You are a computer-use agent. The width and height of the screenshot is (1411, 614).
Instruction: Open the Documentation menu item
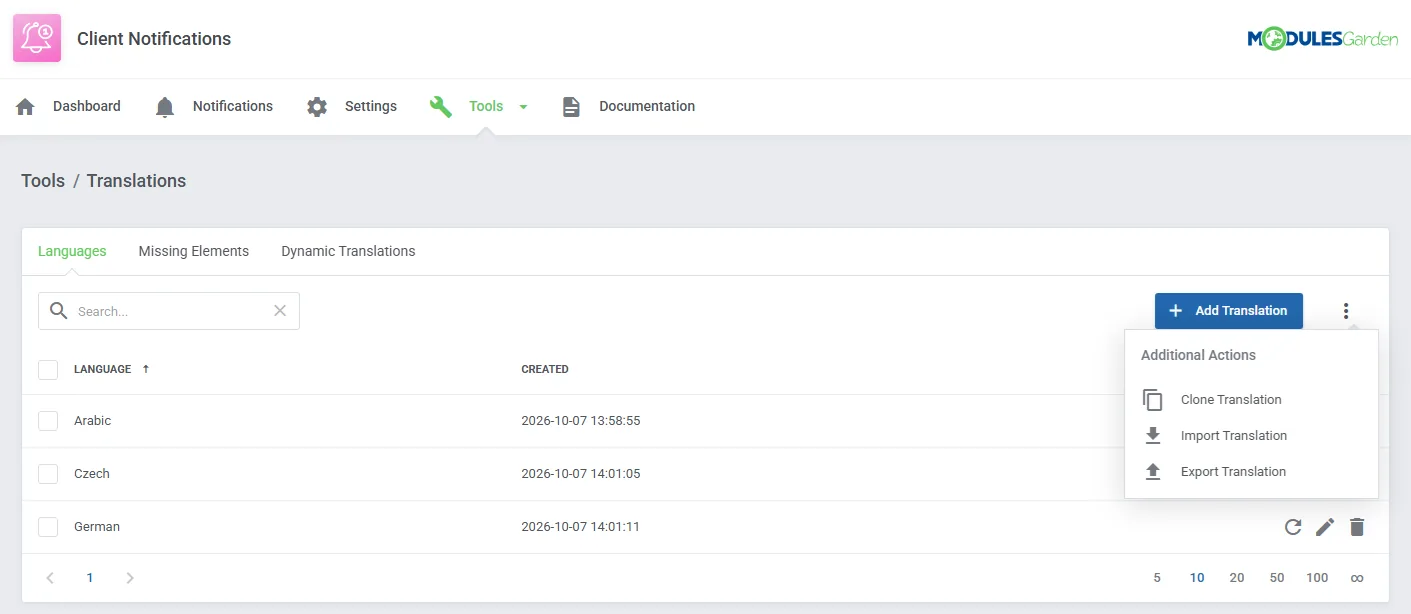click(647, 106)
